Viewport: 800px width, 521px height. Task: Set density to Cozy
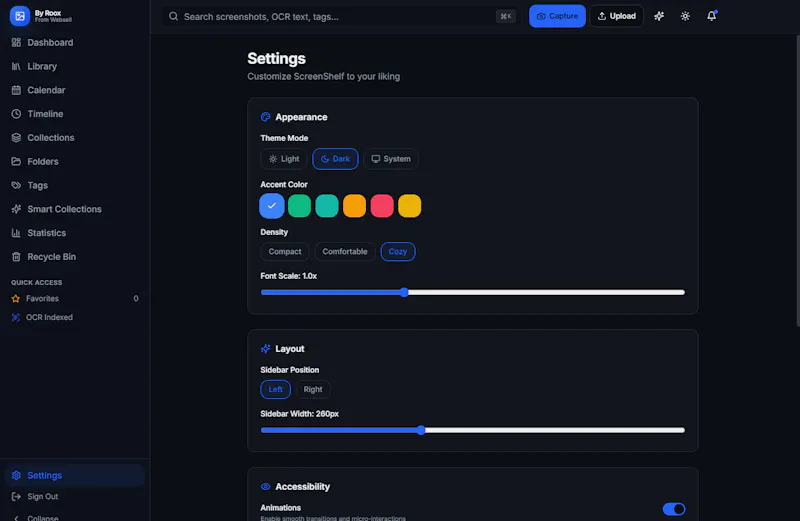(x=398, y=252)
